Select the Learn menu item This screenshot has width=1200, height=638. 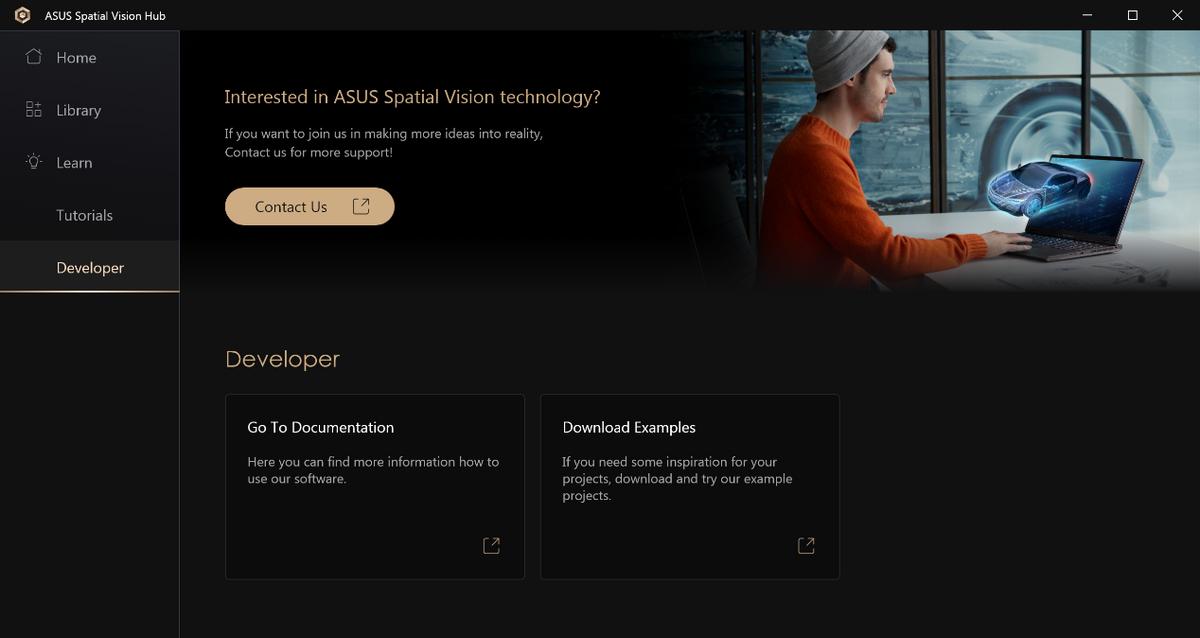90,162
